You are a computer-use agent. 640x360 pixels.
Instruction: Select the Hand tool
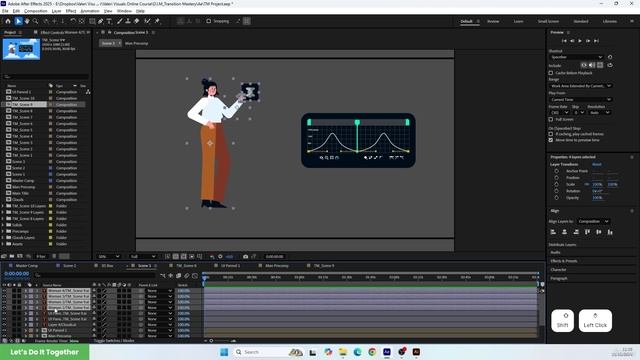coord(27,21)
